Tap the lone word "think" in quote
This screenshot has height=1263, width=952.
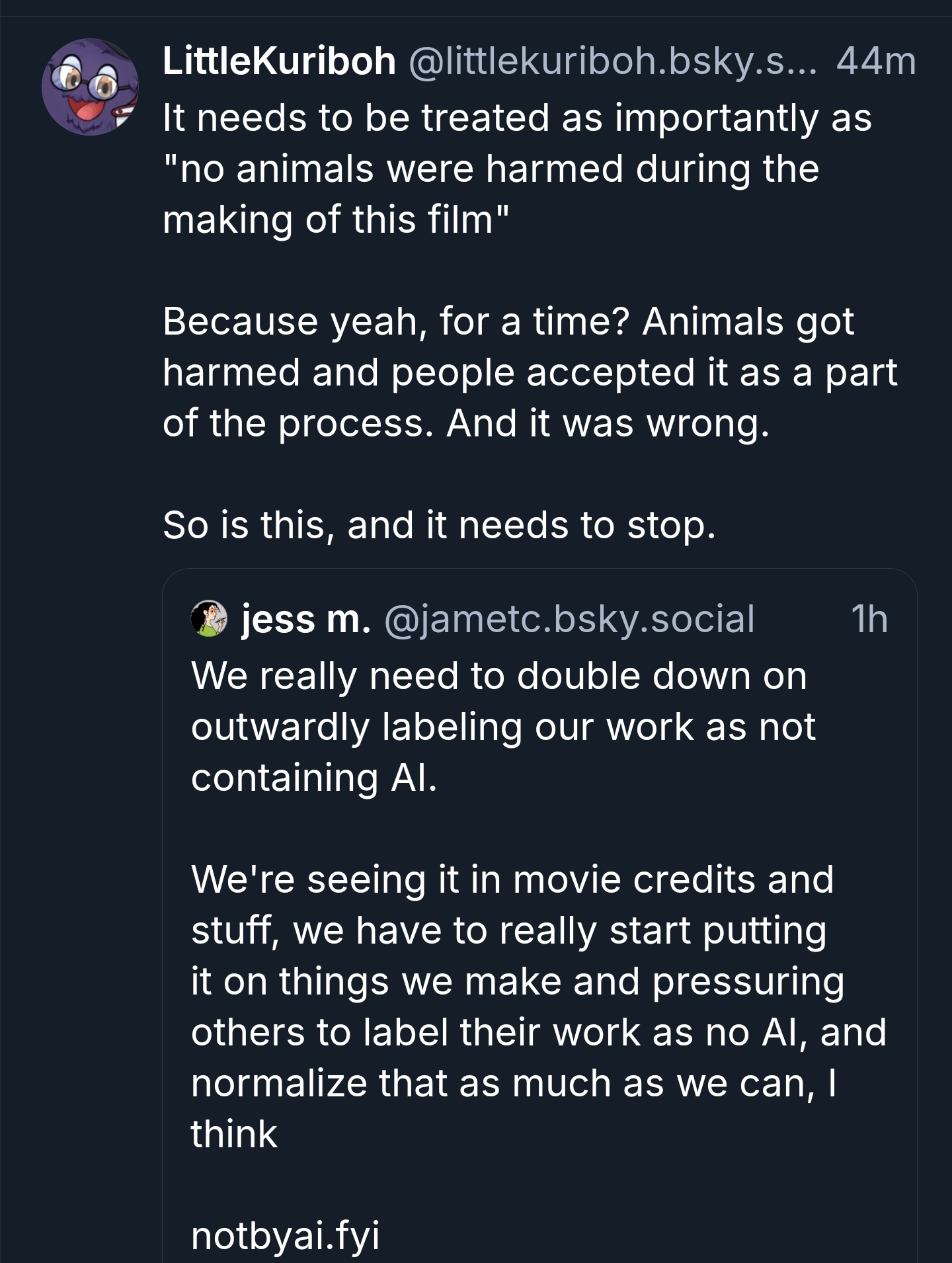(234, 1134)
